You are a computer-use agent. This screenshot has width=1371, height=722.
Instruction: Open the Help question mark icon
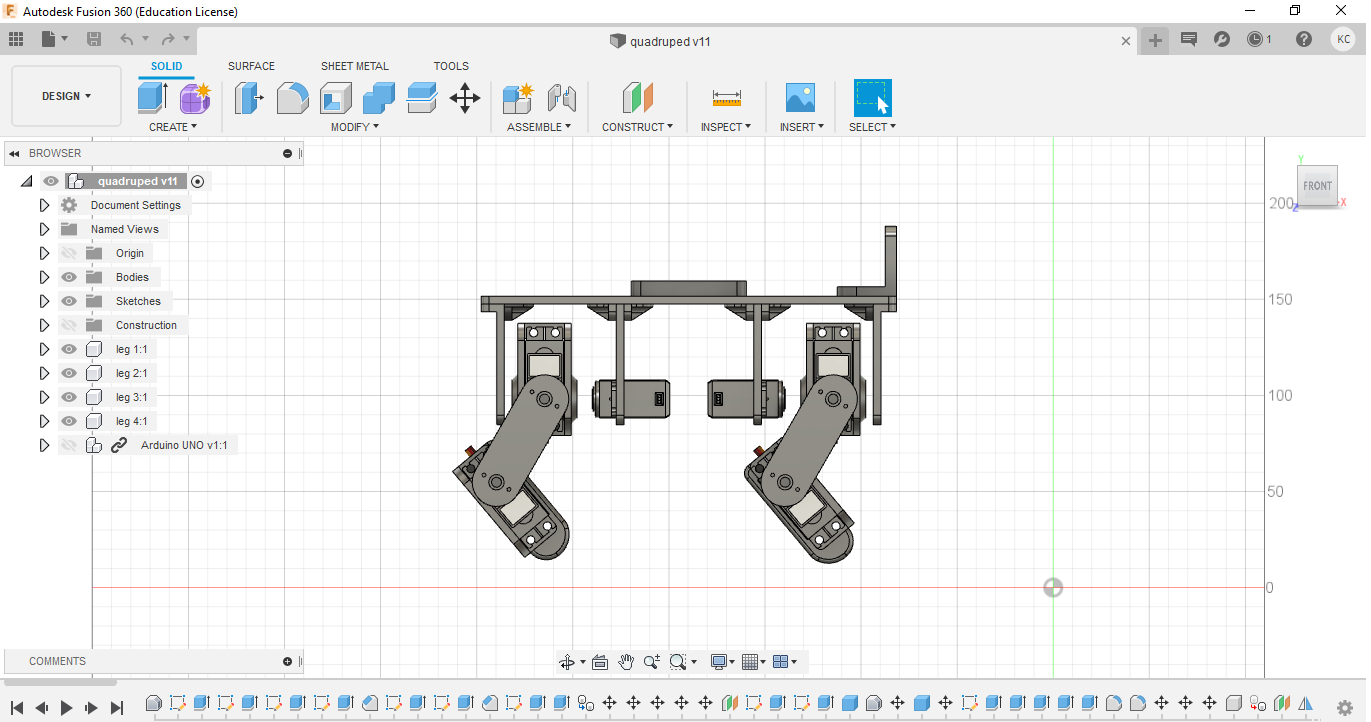pos(1304,39)
